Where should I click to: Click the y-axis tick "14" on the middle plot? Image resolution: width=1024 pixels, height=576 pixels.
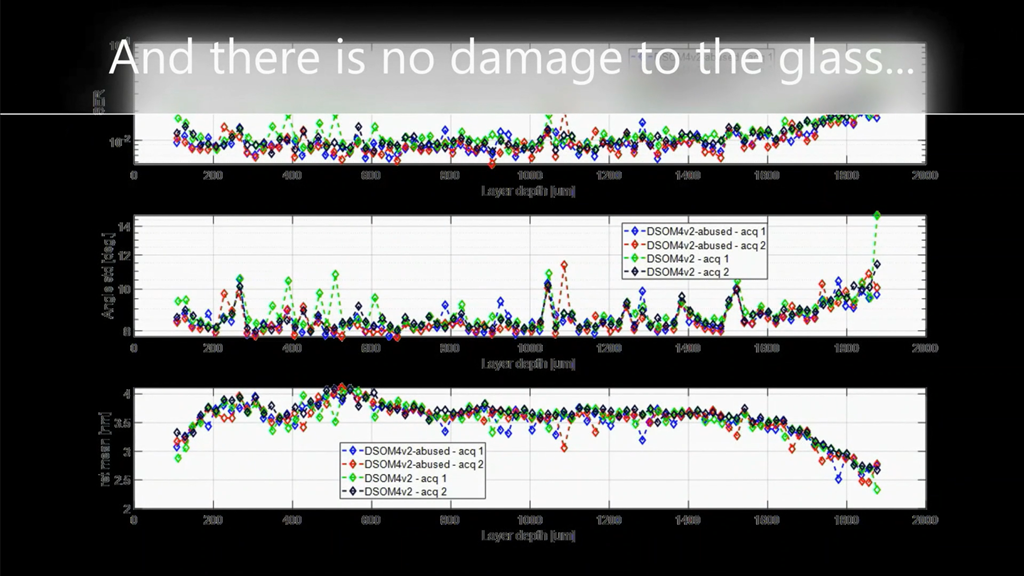coord(124,227)
